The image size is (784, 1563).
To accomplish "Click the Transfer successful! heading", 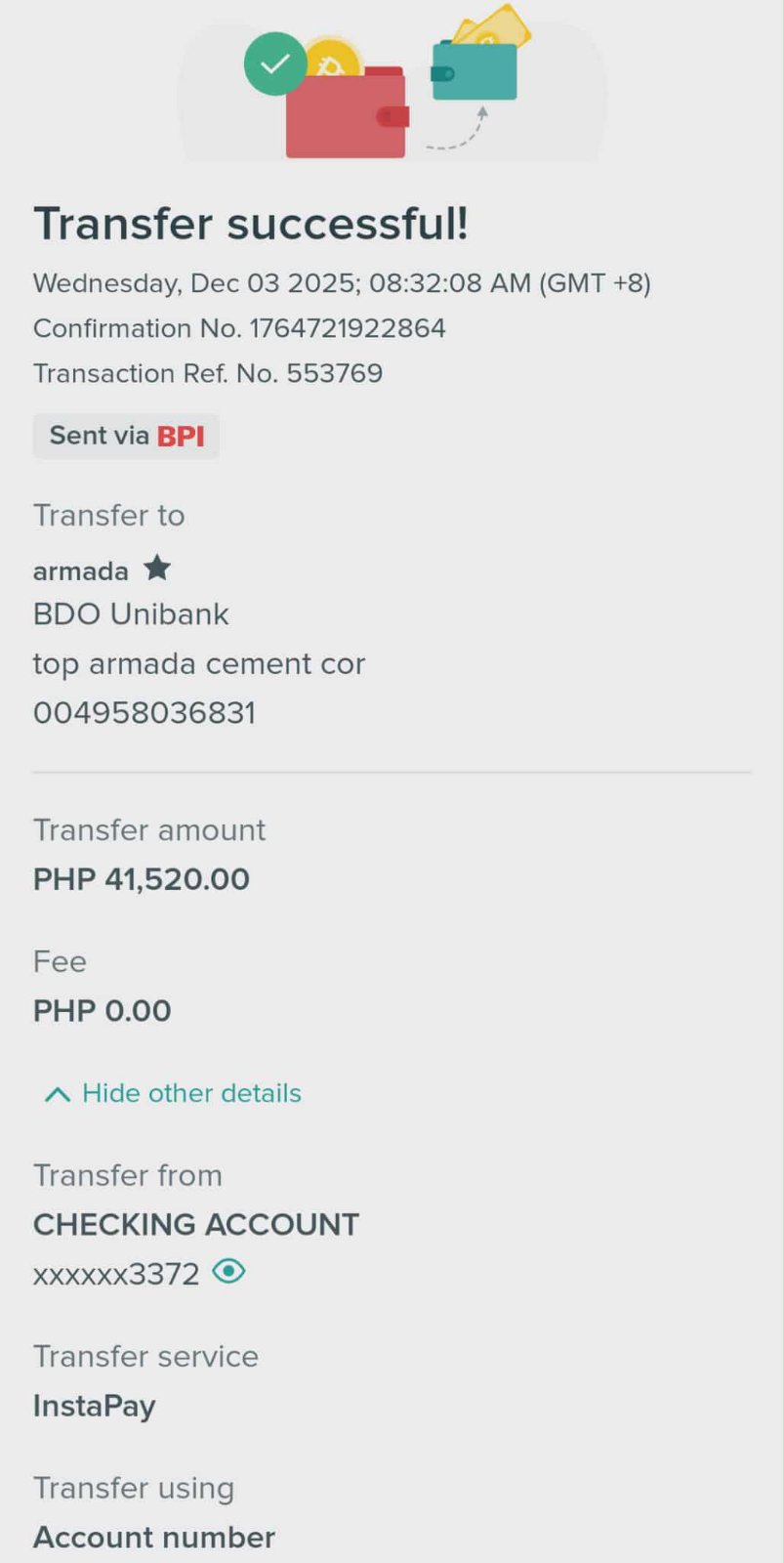I will [251, 224].
